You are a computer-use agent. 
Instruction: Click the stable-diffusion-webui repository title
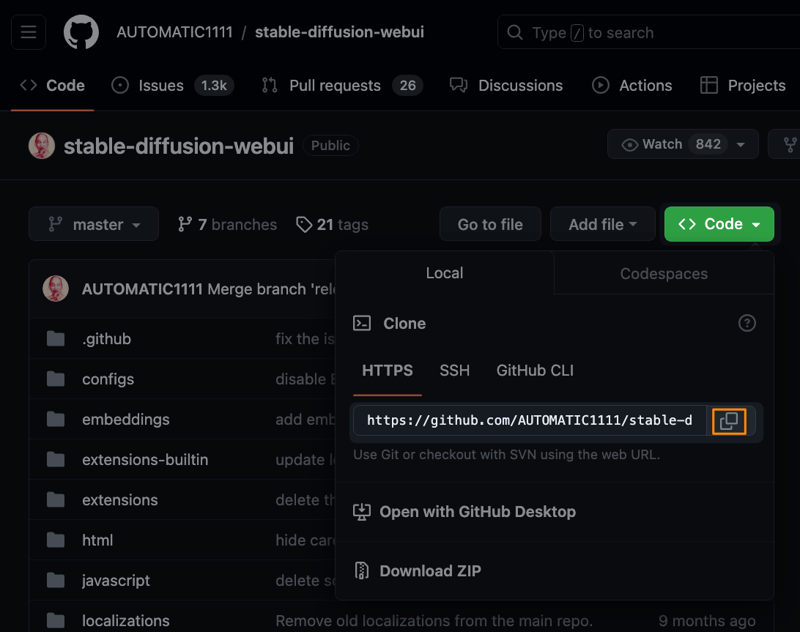179,146
